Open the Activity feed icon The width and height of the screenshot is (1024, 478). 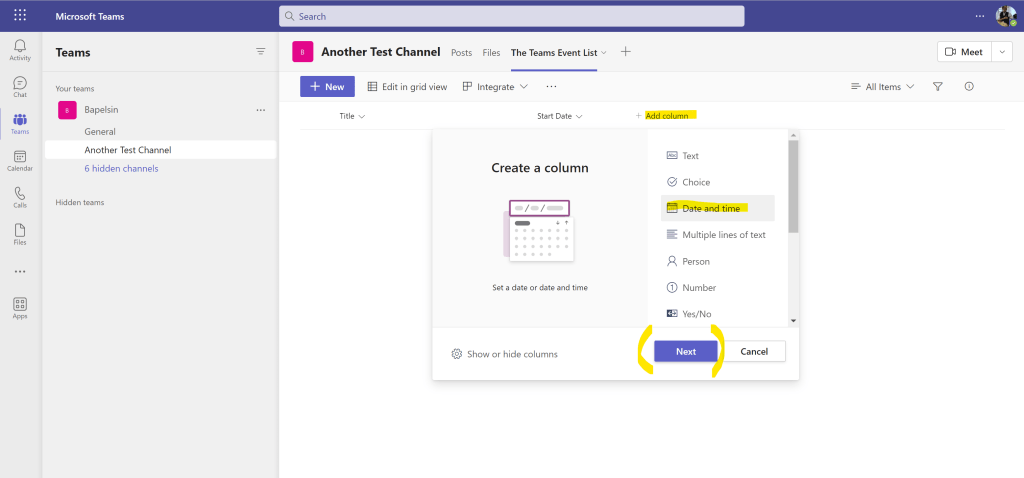20,50
